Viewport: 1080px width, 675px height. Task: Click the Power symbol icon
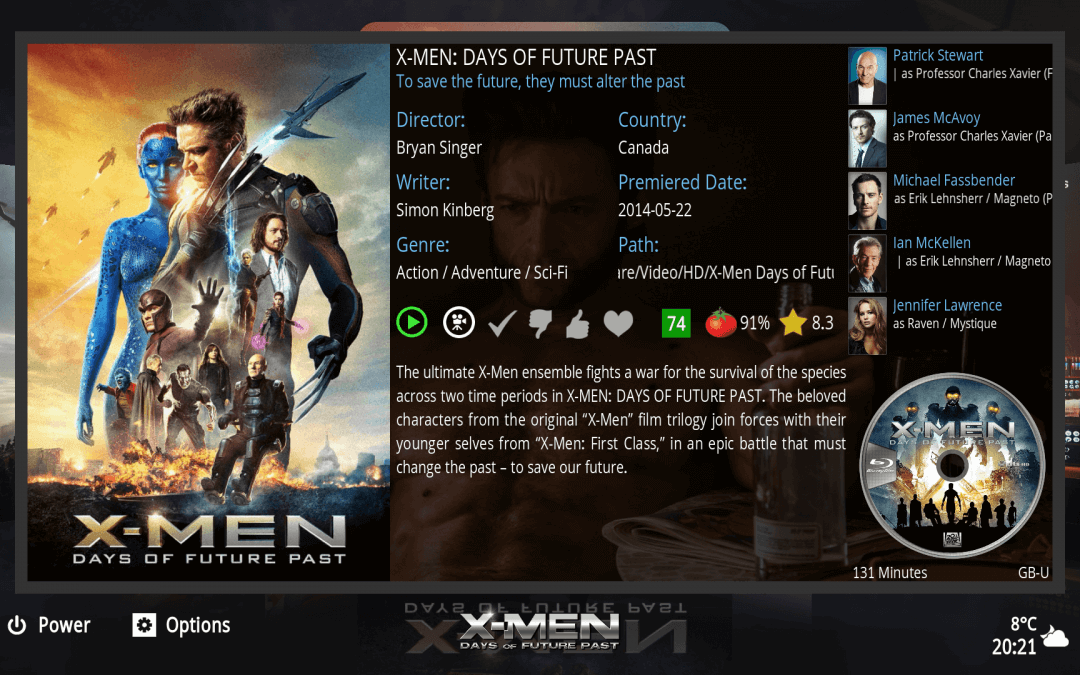click(17, 625)
